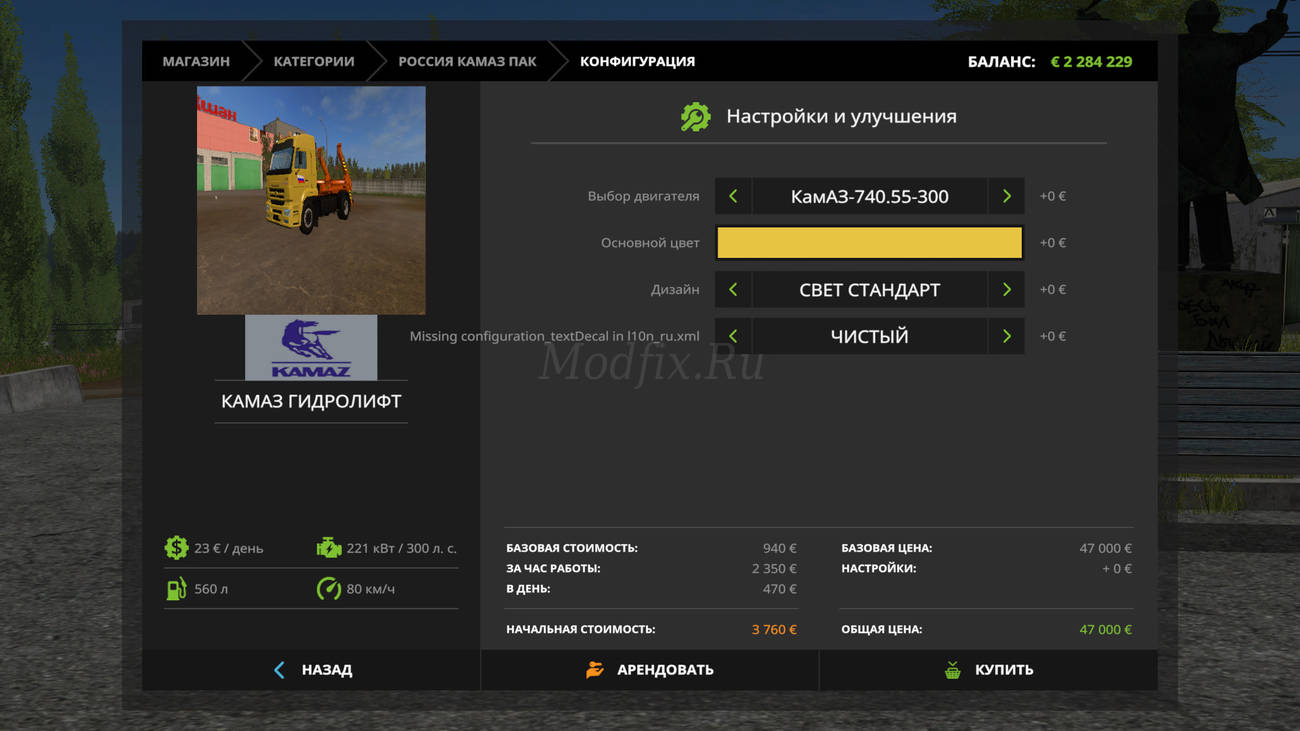This screenshot has height=731, width=1300.
Task: Go to previous option for ЧИСТЫЙ
Action: (x=733, y=336)
